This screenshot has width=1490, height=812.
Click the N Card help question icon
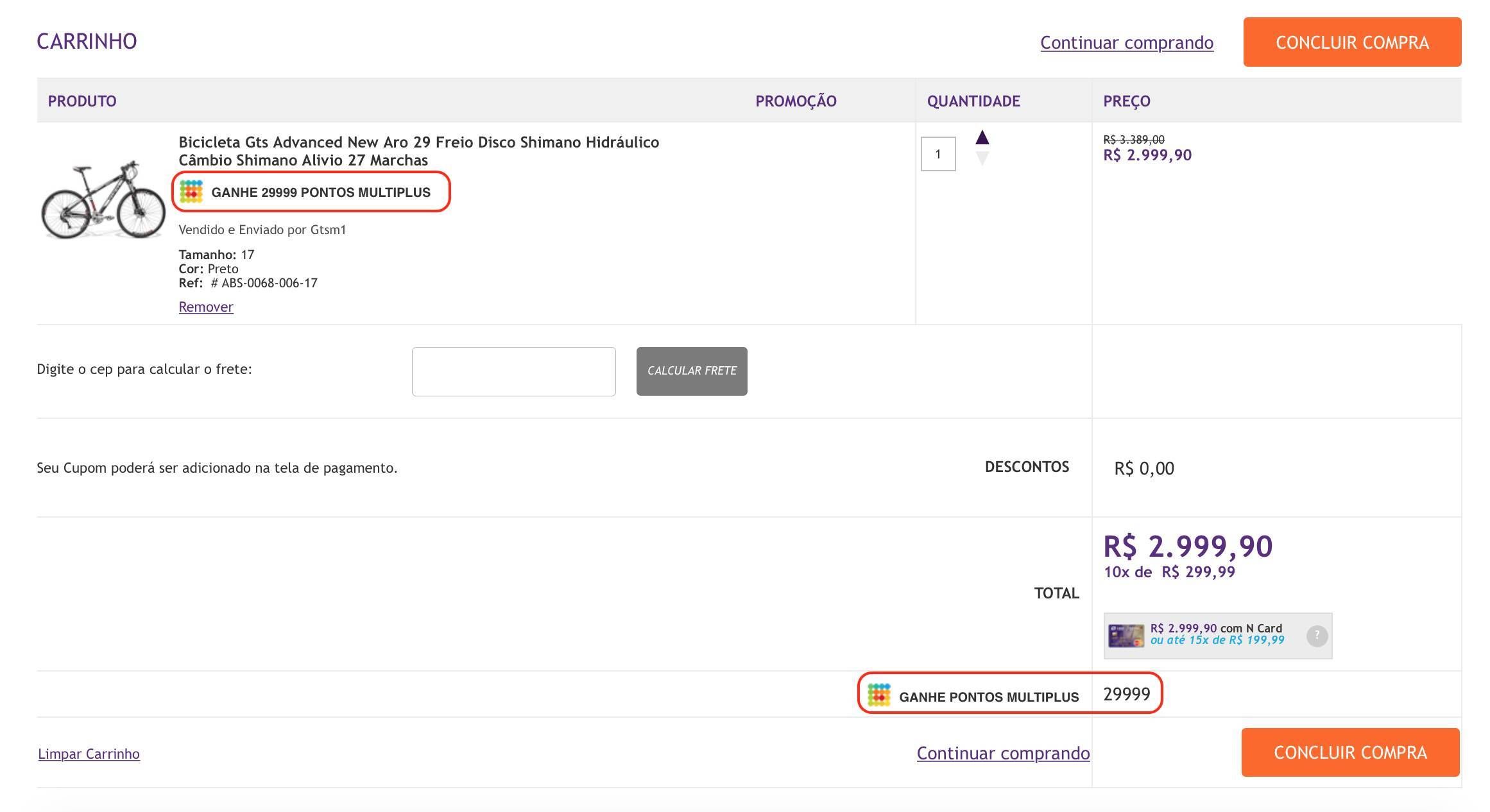1317,636
